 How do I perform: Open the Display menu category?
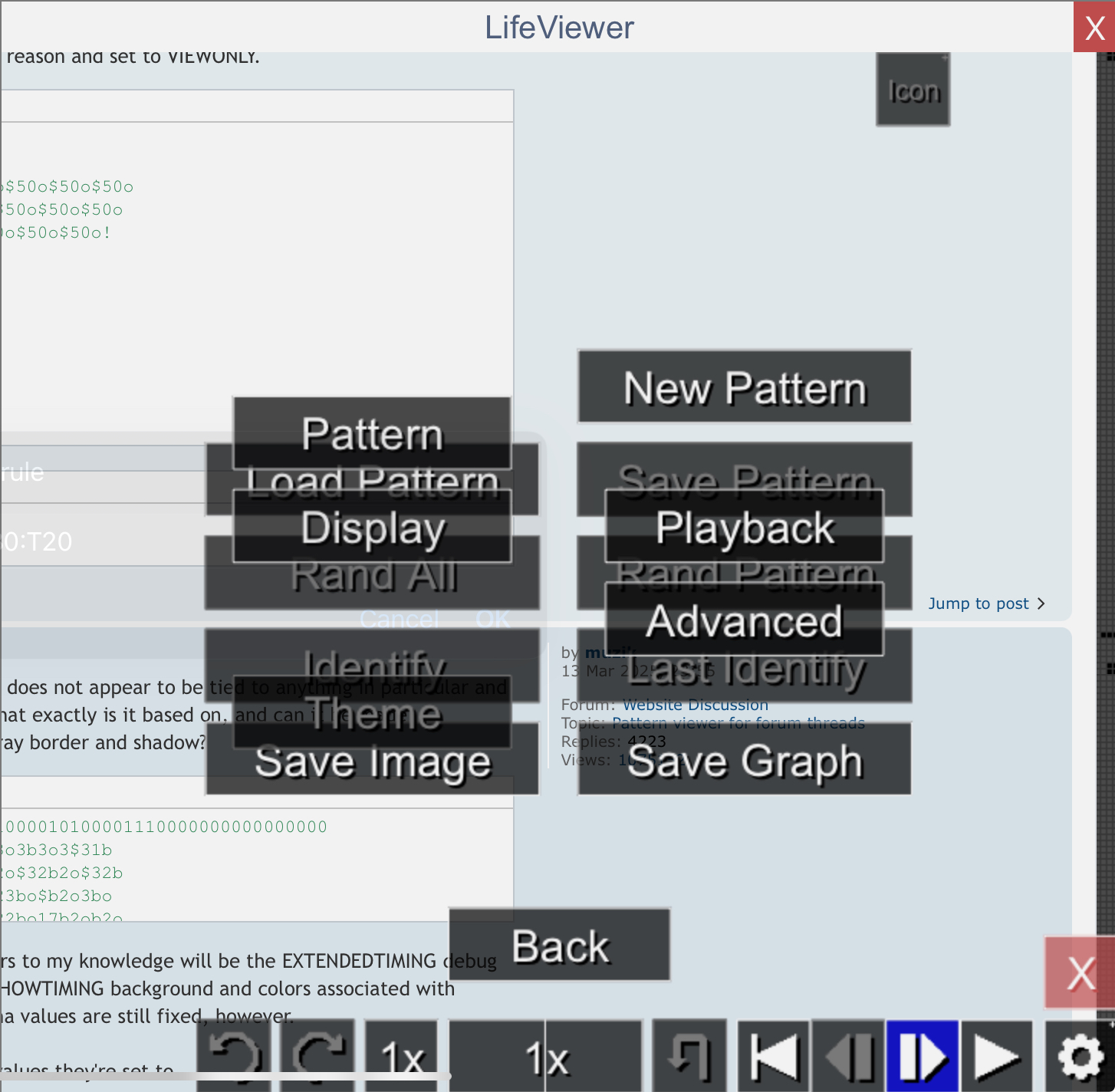372,527
